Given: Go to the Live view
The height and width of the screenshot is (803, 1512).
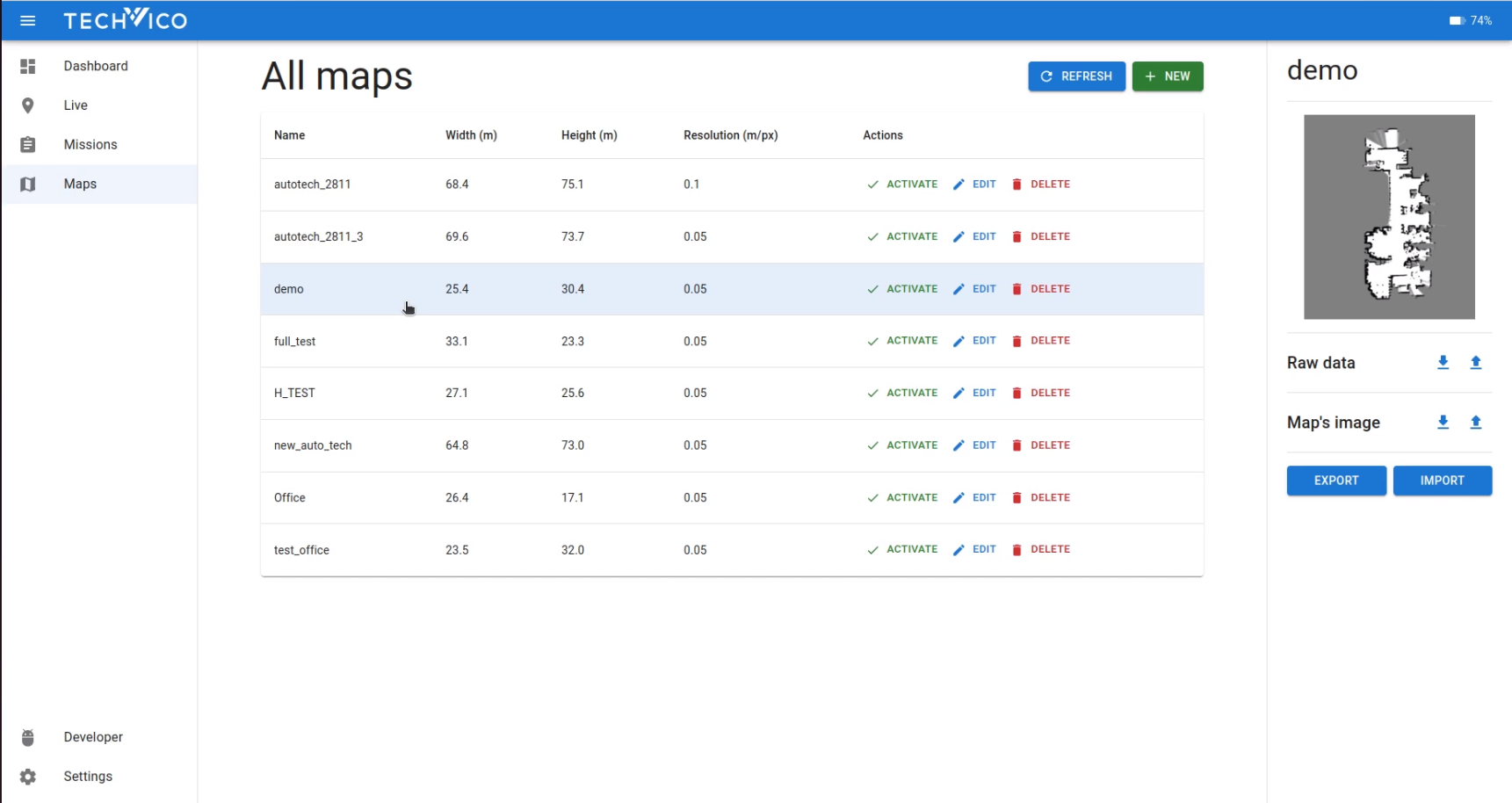Looking at the screenshot, I should coord(76,105).
